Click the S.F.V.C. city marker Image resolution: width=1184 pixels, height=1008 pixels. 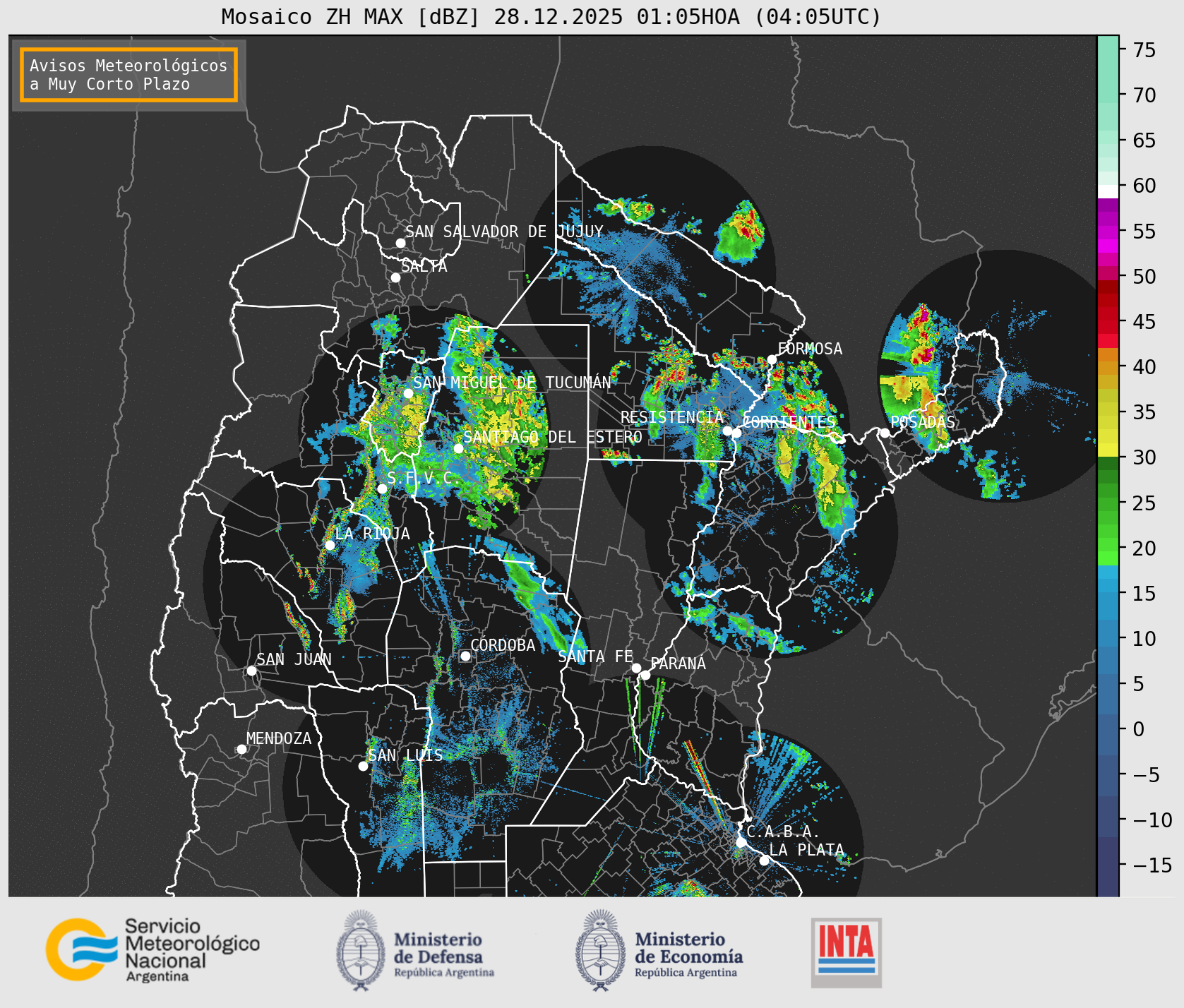tap(382, 488)
